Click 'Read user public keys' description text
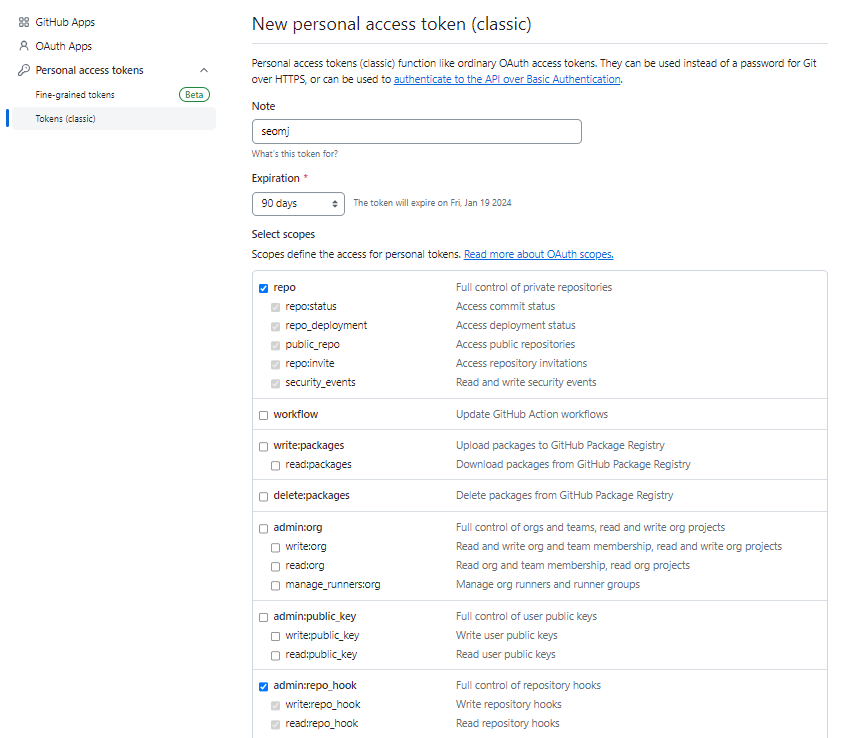Screen dimensions: 846x738 click(x=506, y=654)
